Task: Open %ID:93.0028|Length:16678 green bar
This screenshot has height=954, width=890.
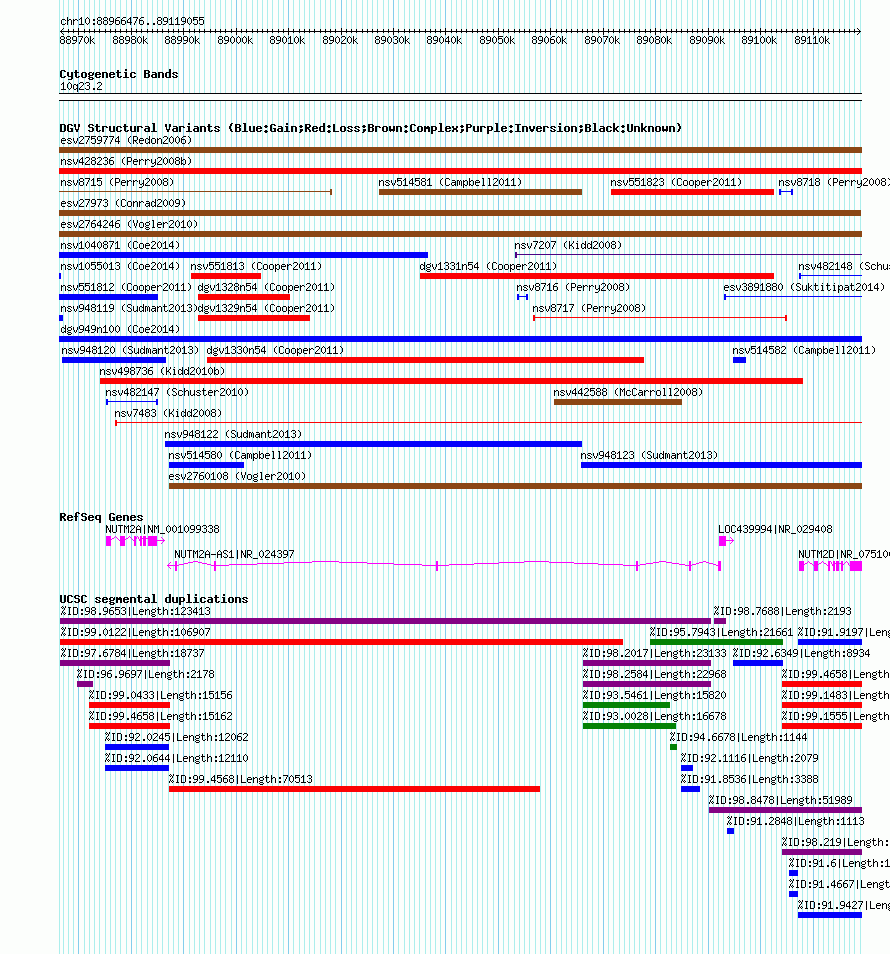Action: 629,726
